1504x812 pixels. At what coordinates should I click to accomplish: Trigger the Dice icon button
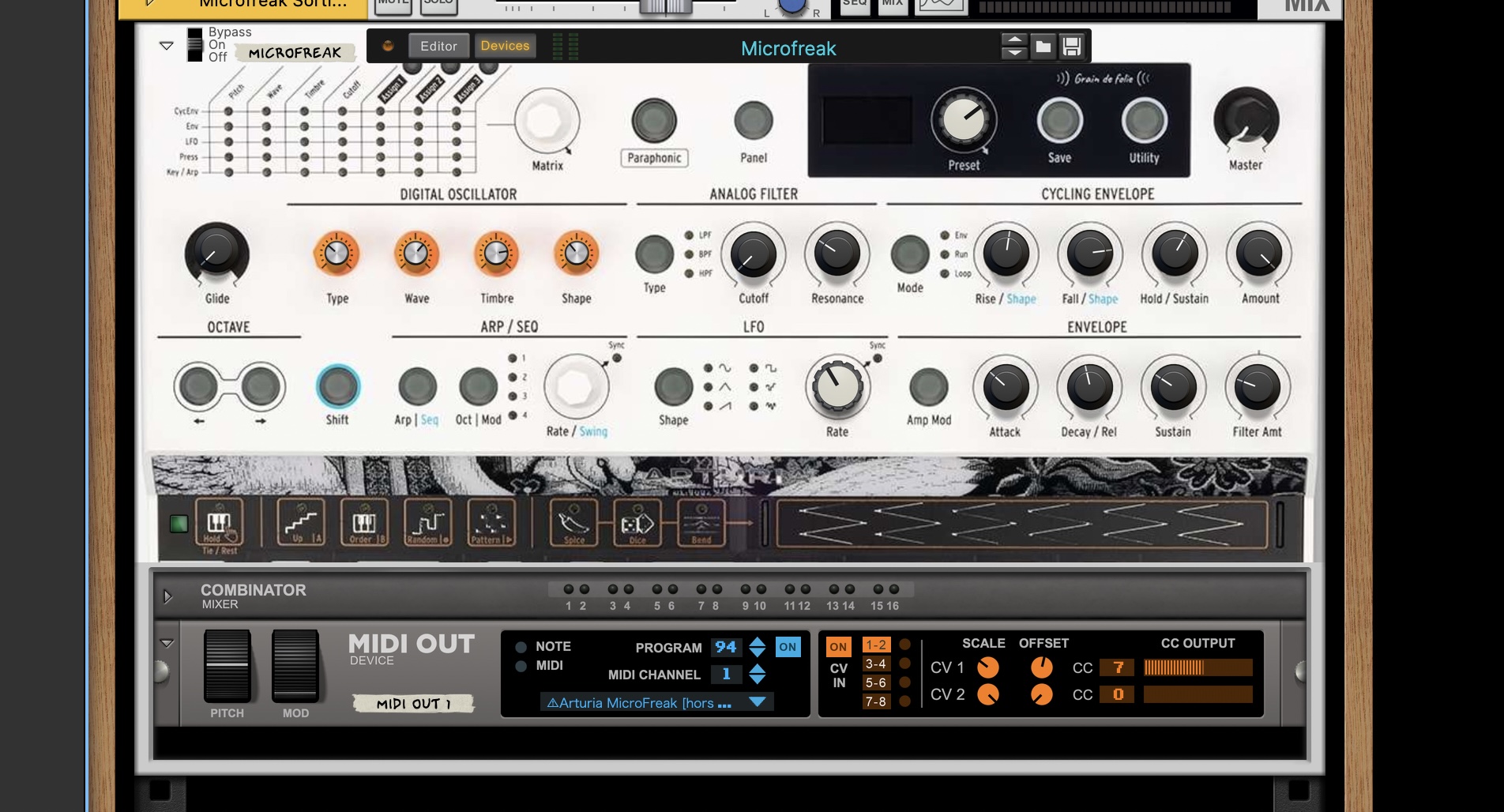point(637,522)
